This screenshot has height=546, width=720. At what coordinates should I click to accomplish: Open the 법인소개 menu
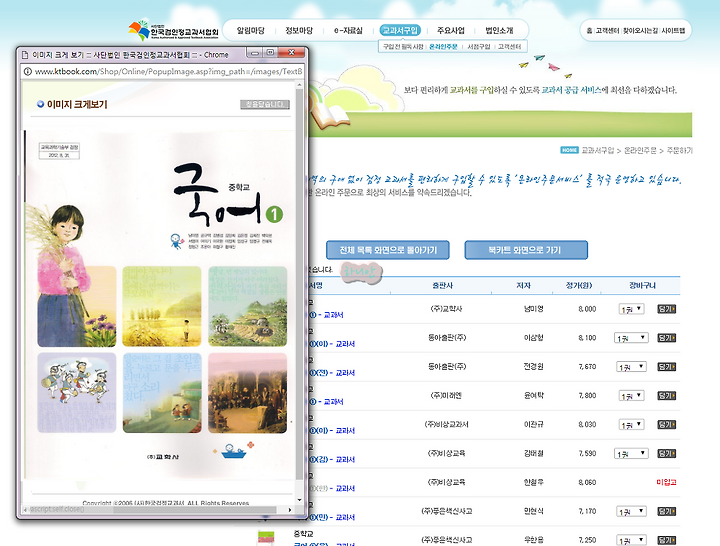coord(499,30)
